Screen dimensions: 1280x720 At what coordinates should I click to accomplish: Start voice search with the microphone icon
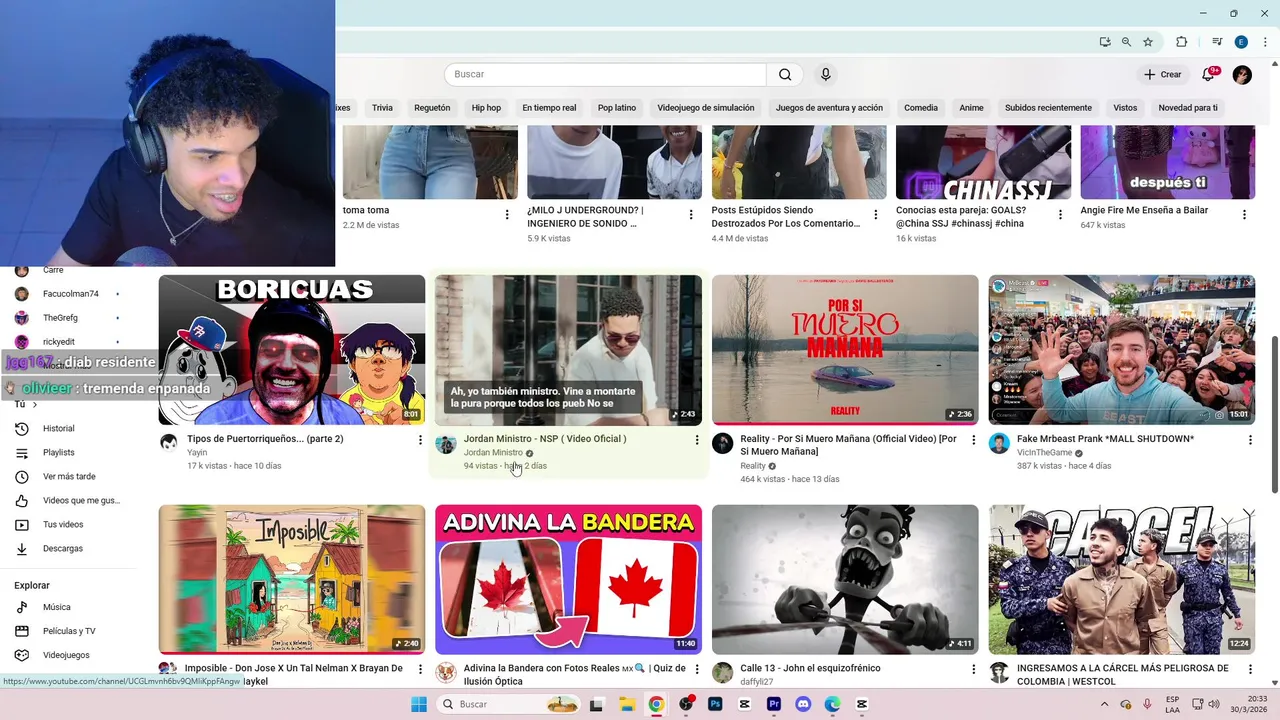click(x=825, y=74)
